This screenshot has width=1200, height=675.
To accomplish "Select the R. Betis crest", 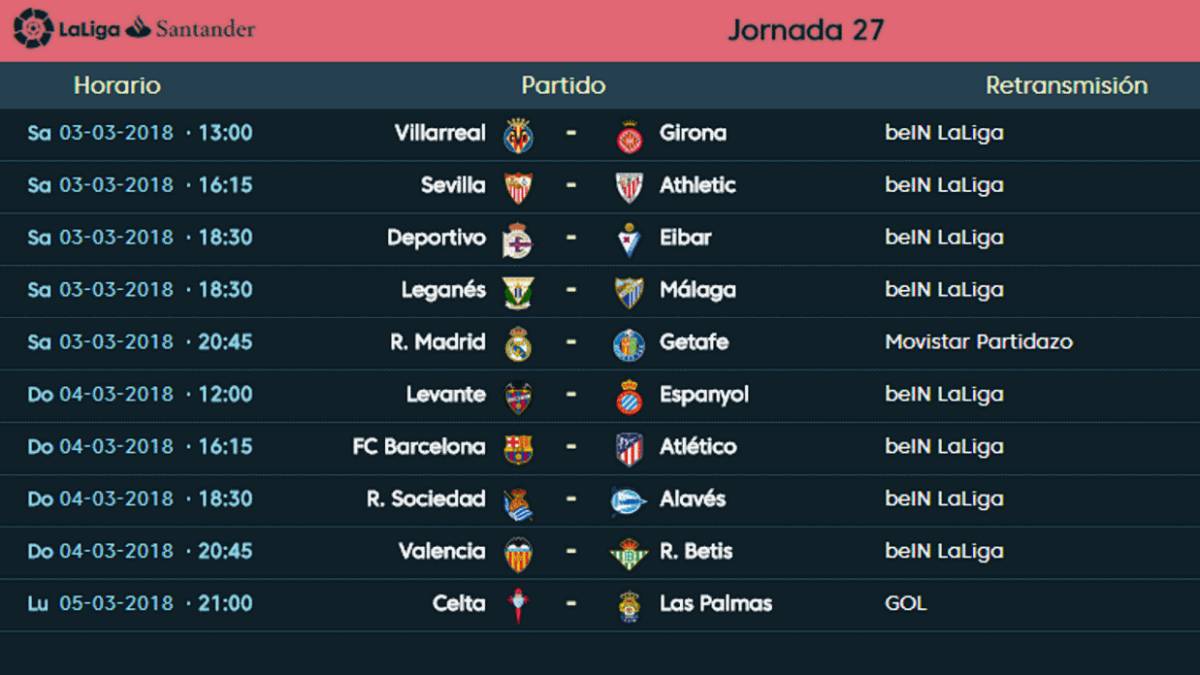I will 629,553.
